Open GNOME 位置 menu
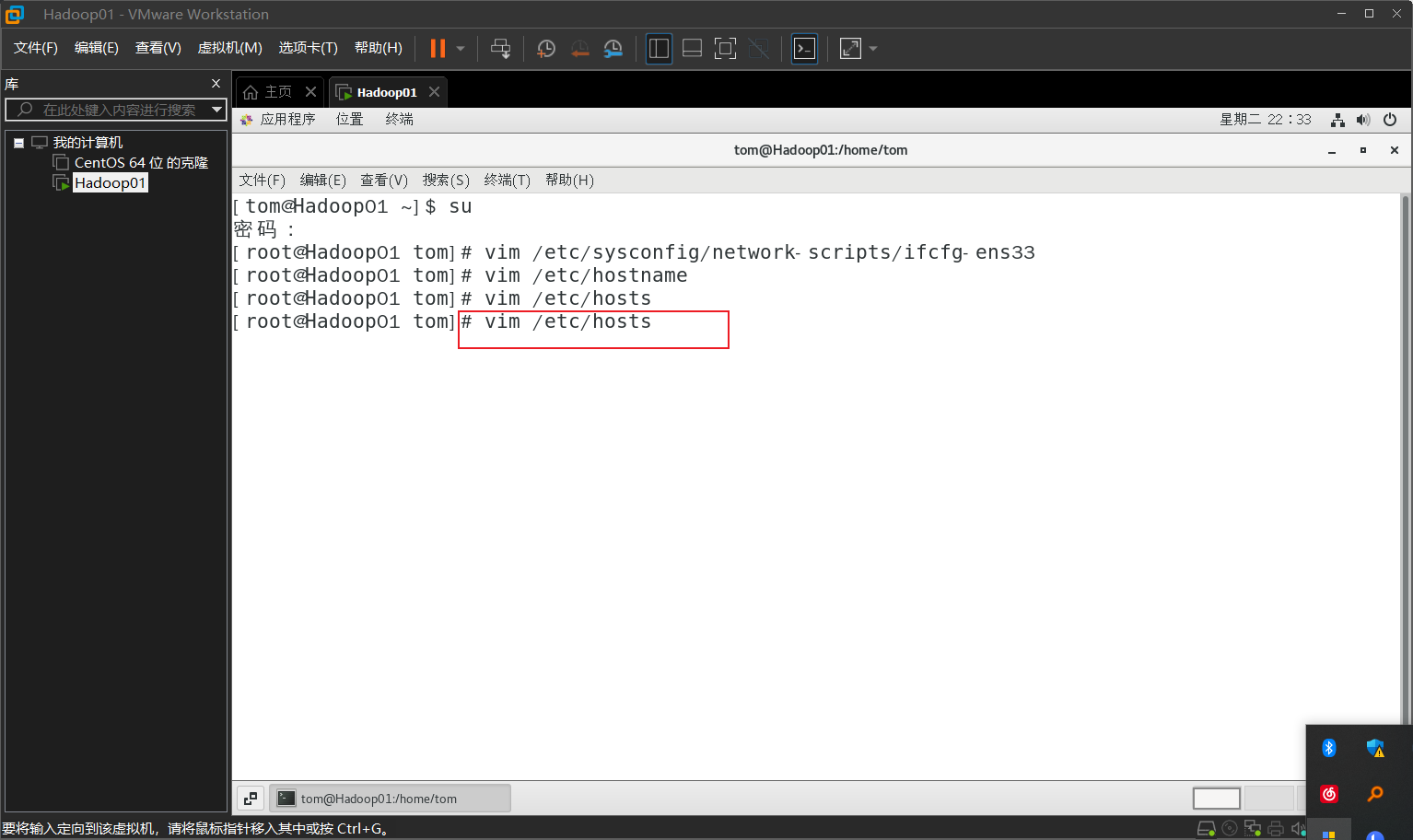1413x840 pixels. click(x=350, y=119)
